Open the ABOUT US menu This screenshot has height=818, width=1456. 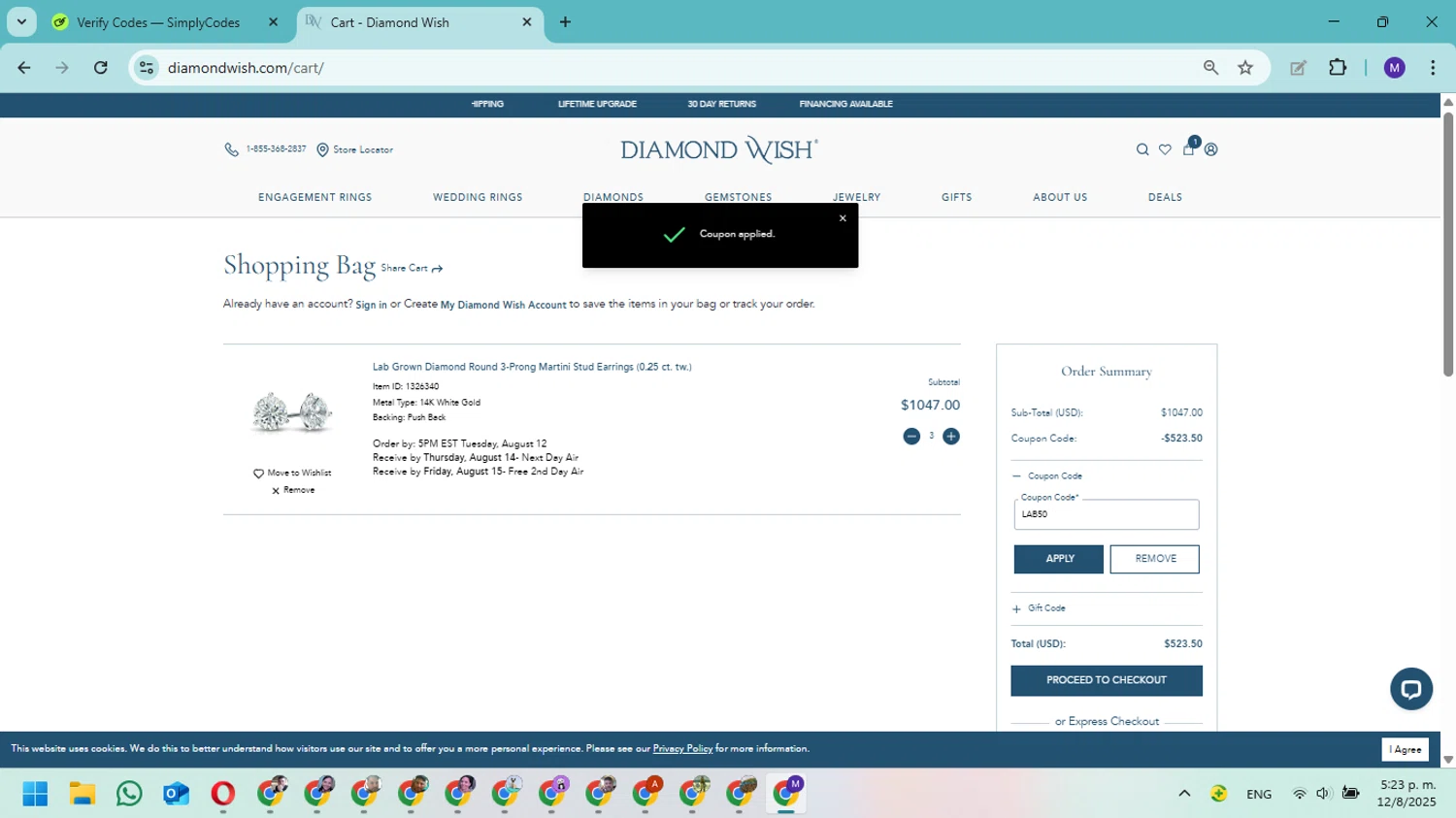point(1060,197)
